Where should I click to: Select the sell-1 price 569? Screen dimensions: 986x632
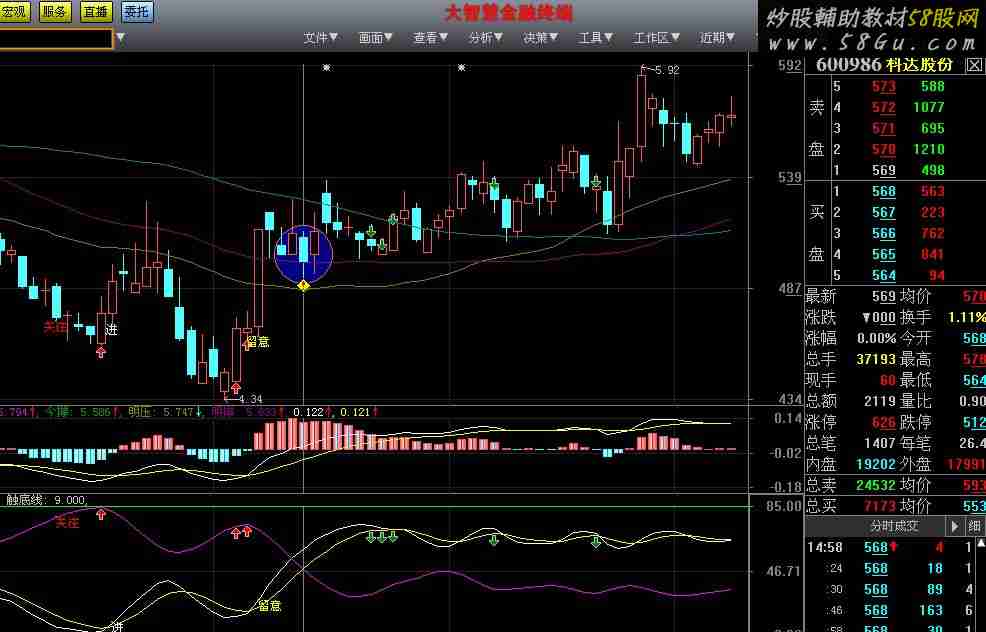(884, 170)
